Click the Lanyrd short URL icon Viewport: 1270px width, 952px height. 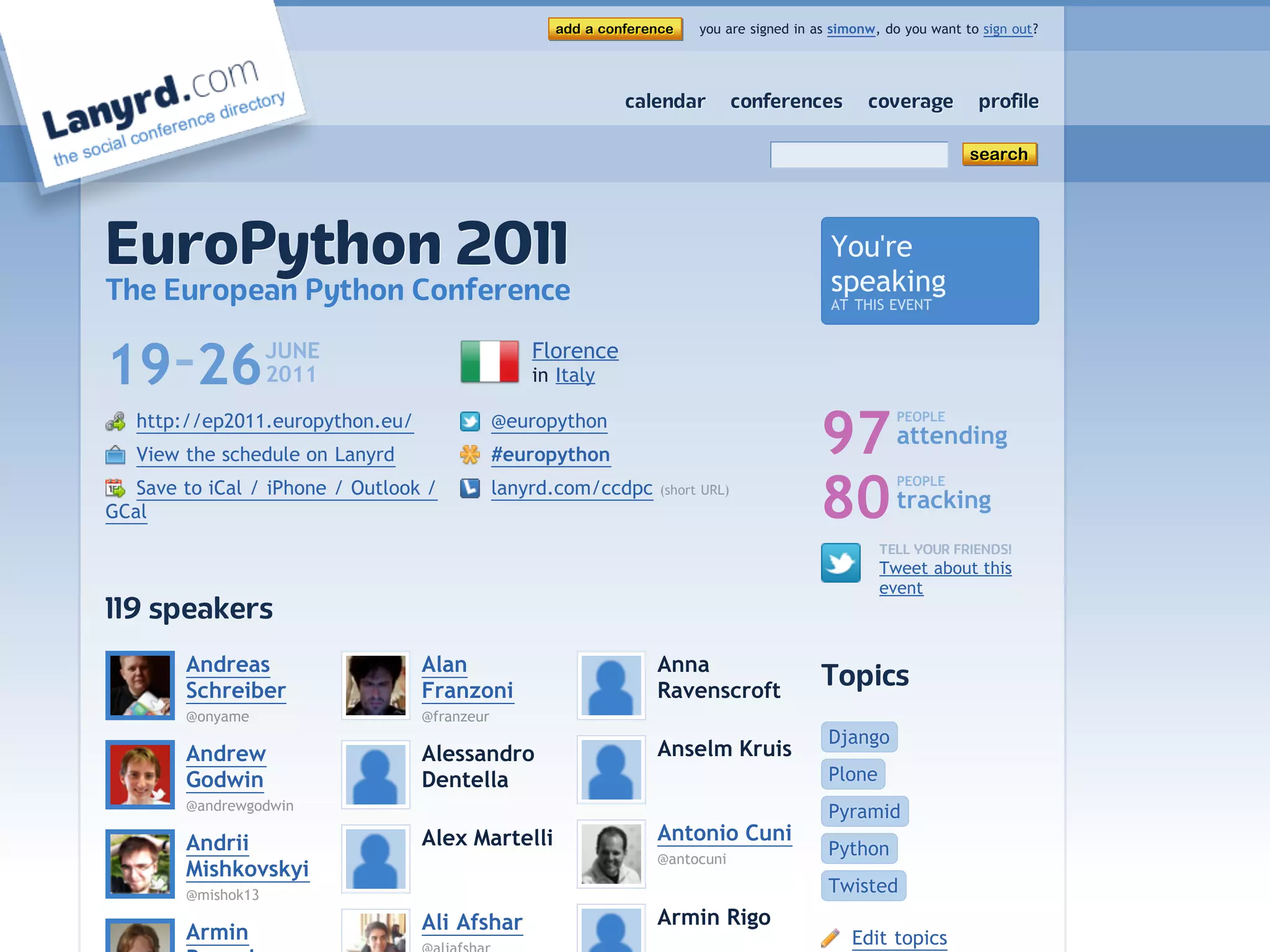tap(470, 488)
